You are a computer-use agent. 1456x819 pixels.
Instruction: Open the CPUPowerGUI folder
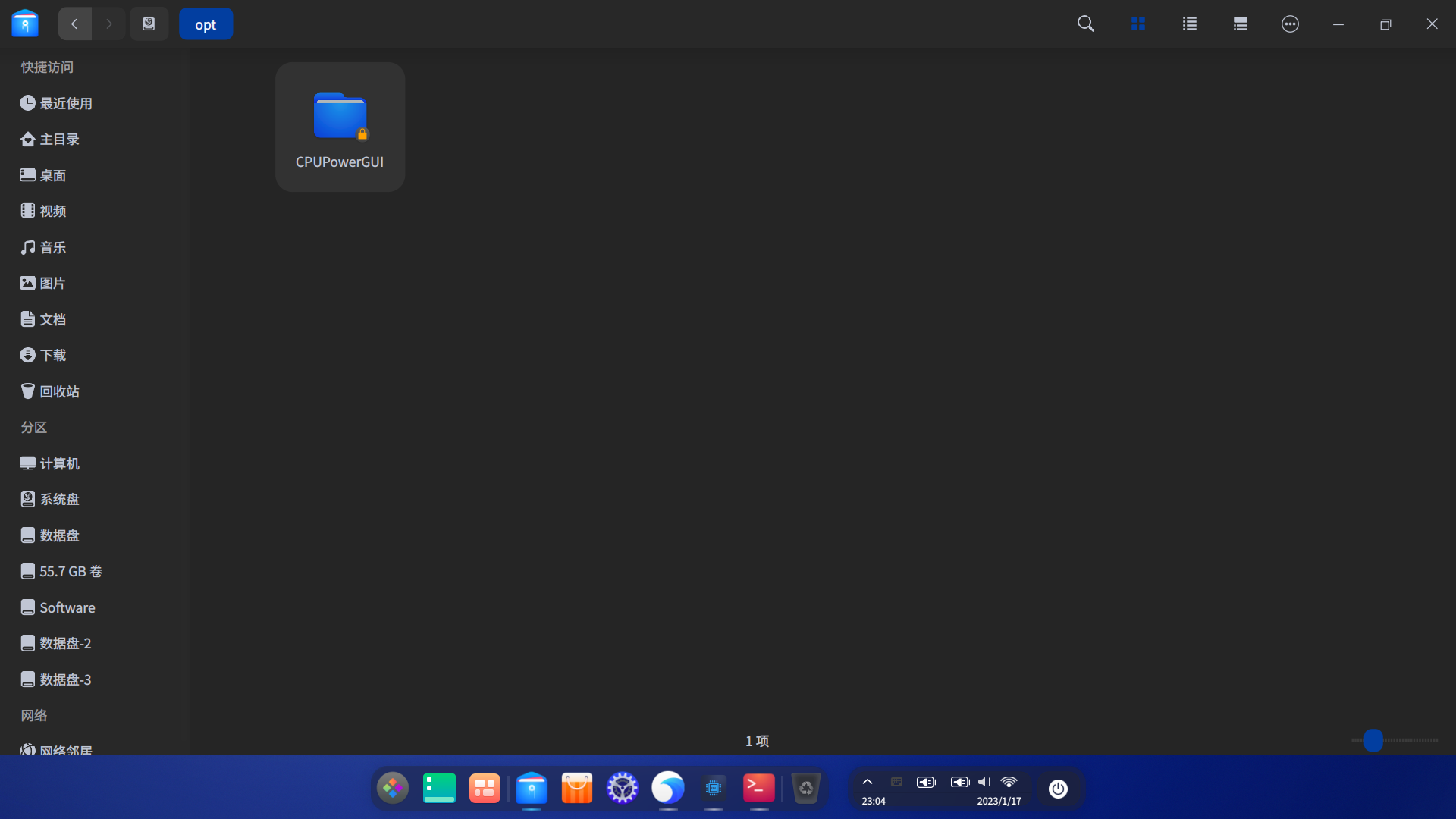[340, 127]
